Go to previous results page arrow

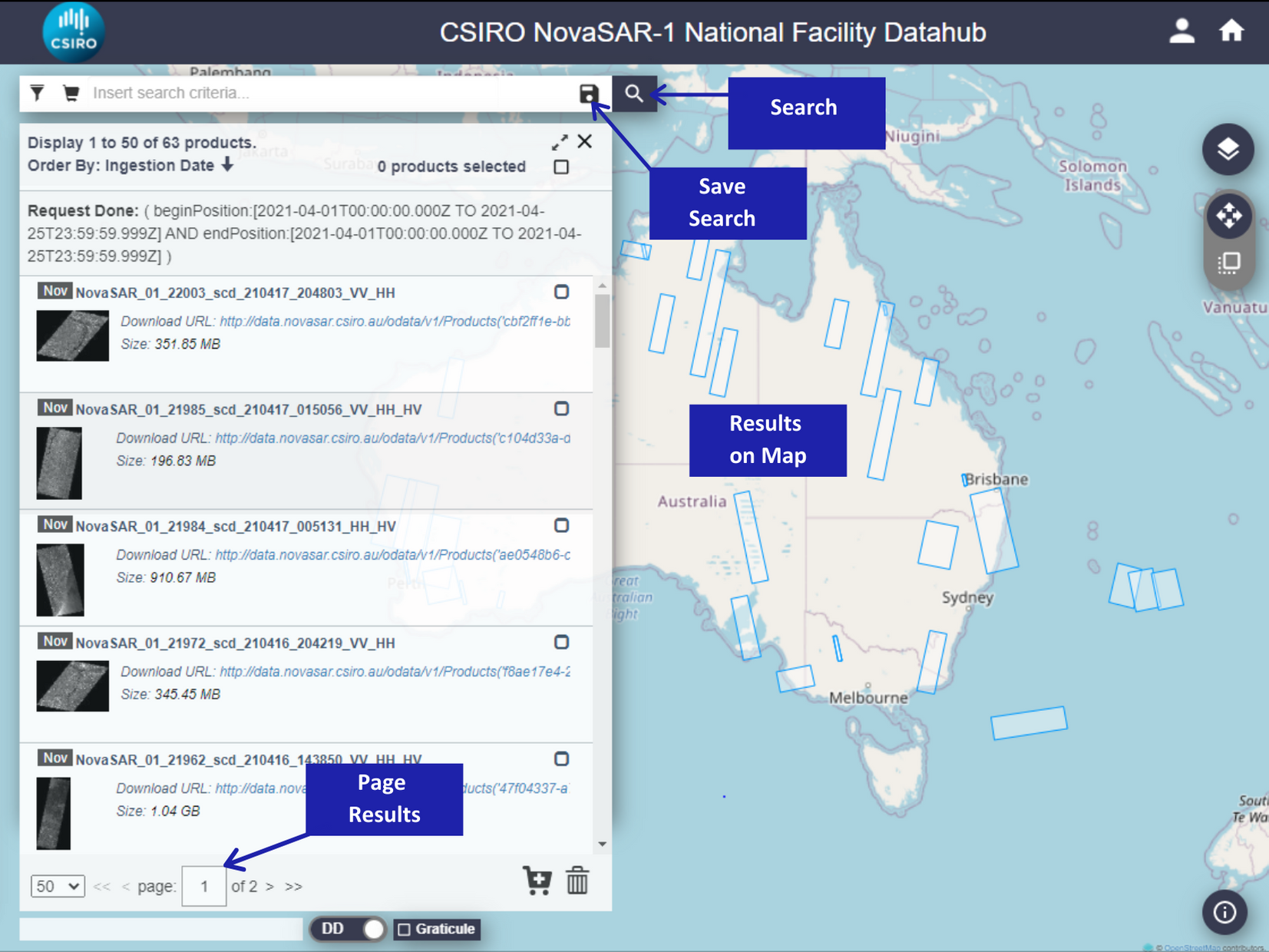coord(125,886)
